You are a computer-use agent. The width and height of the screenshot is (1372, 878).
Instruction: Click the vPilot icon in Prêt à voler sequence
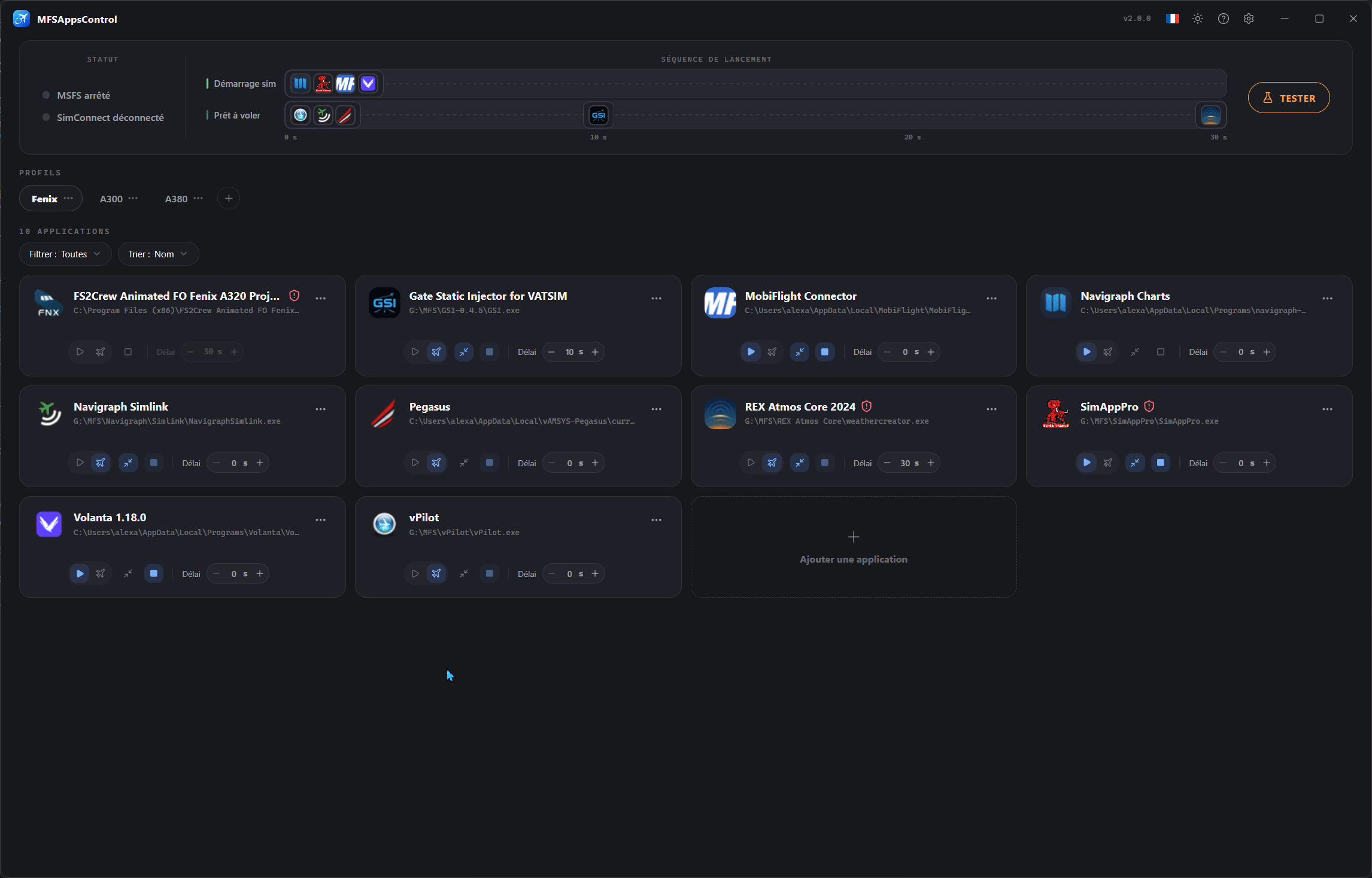(300, 115)
